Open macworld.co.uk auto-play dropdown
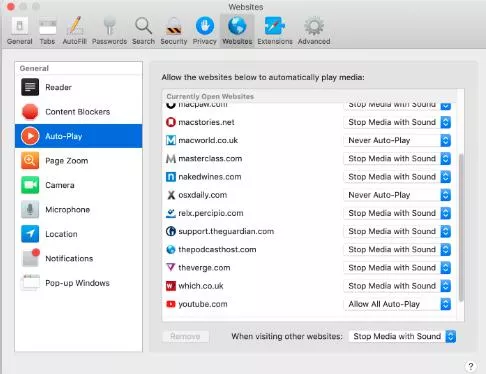 [397, 140]
